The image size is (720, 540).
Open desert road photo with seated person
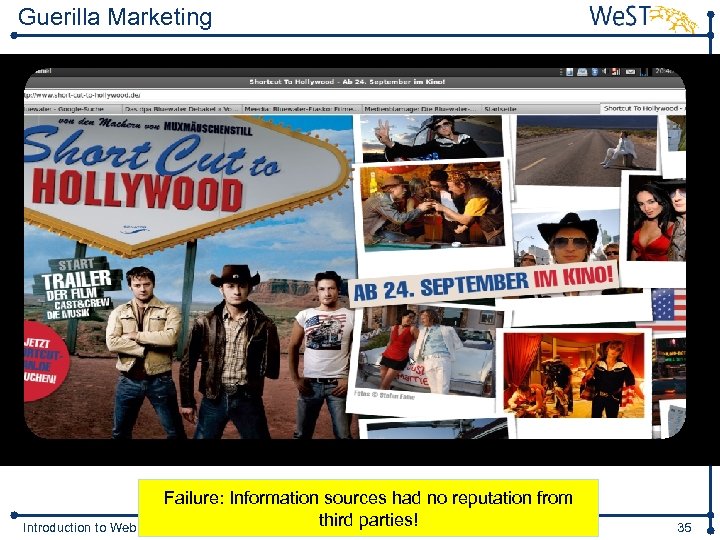[586, 151]
